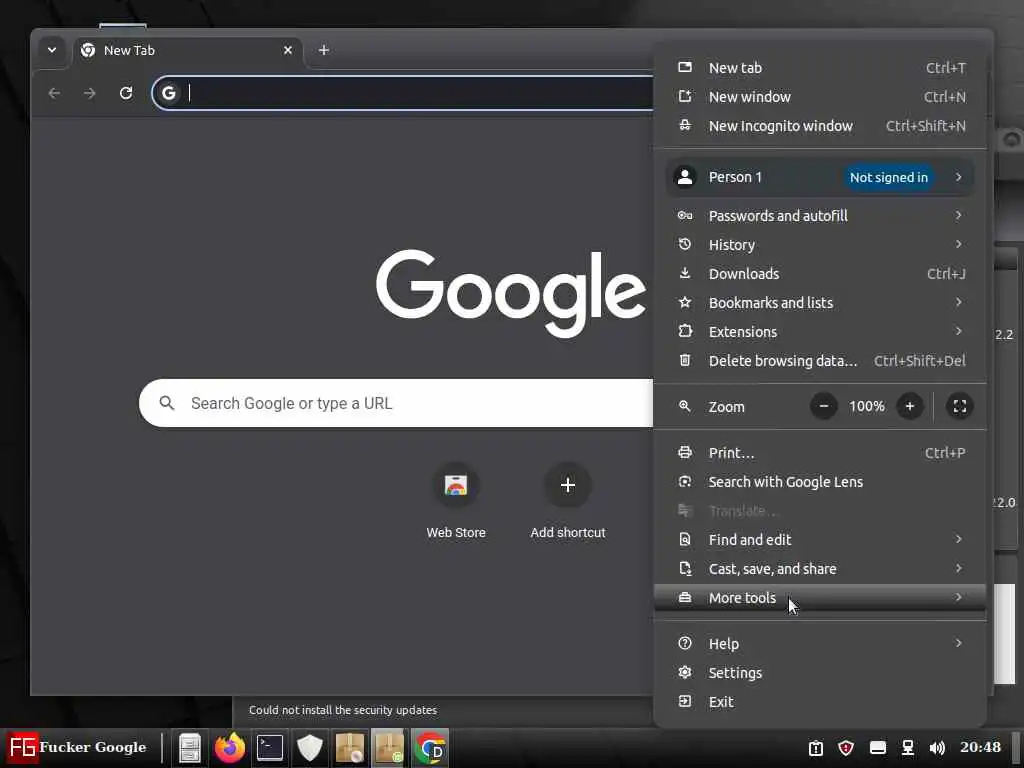Select Delete browsing data menu entry
The height and width of the screenshot is (768, 1024).
pos(820,360)
